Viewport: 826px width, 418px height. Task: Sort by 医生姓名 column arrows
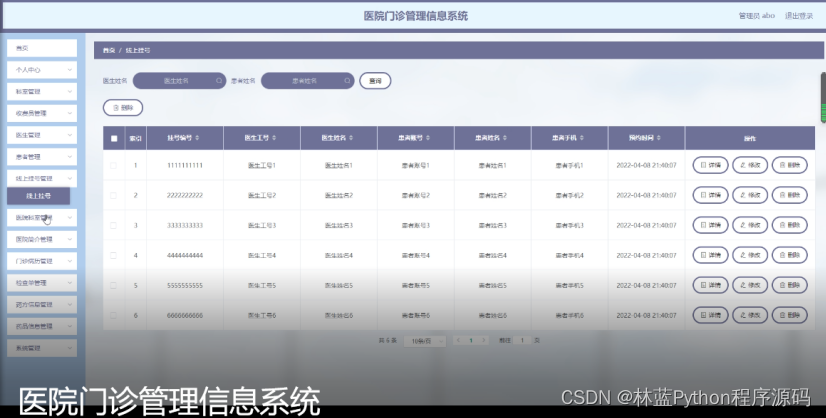tap(351, 138)
